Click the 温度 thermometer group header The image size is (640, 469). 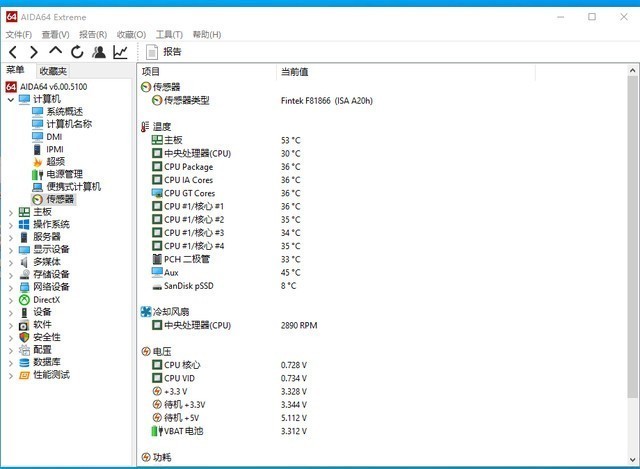pyautogui.click(x=156, y=127)
